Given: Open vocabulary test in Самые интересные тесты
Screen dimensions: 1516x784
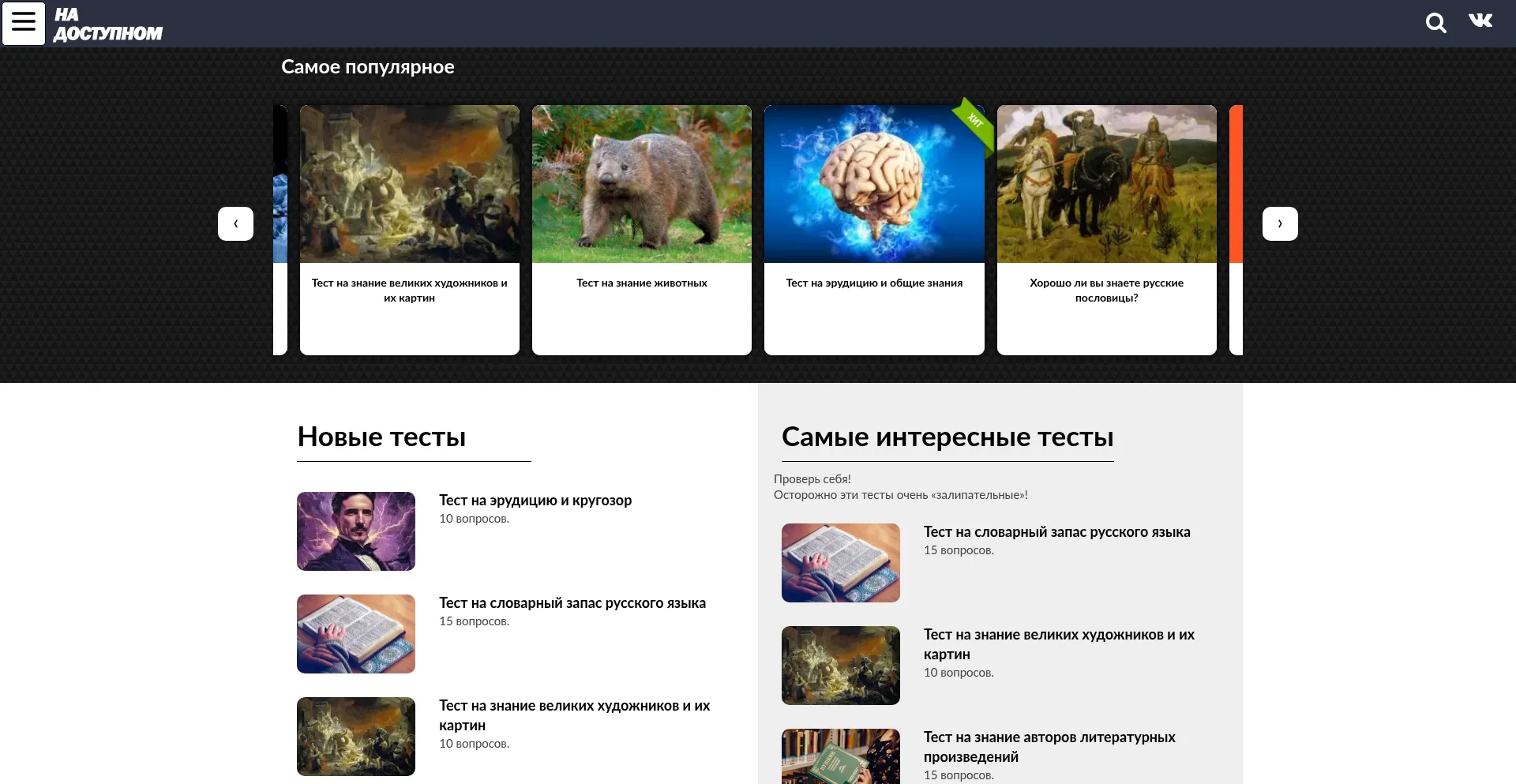Looking at the screenshot, I should tap(1056, 532).
